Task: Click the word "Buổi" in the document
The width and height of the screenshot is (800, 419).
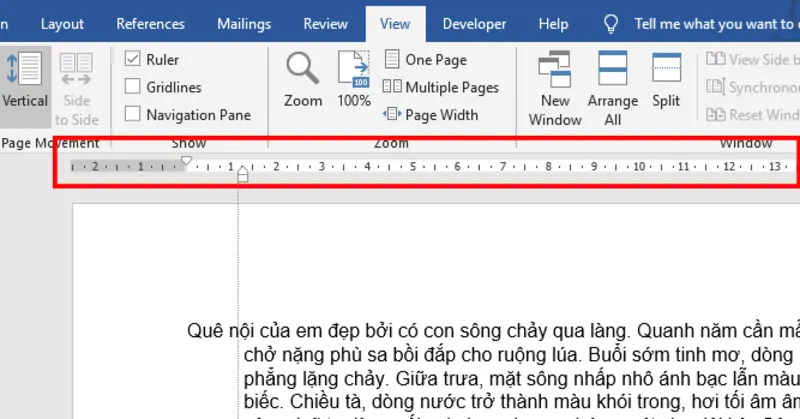Action: pos(608,355)
